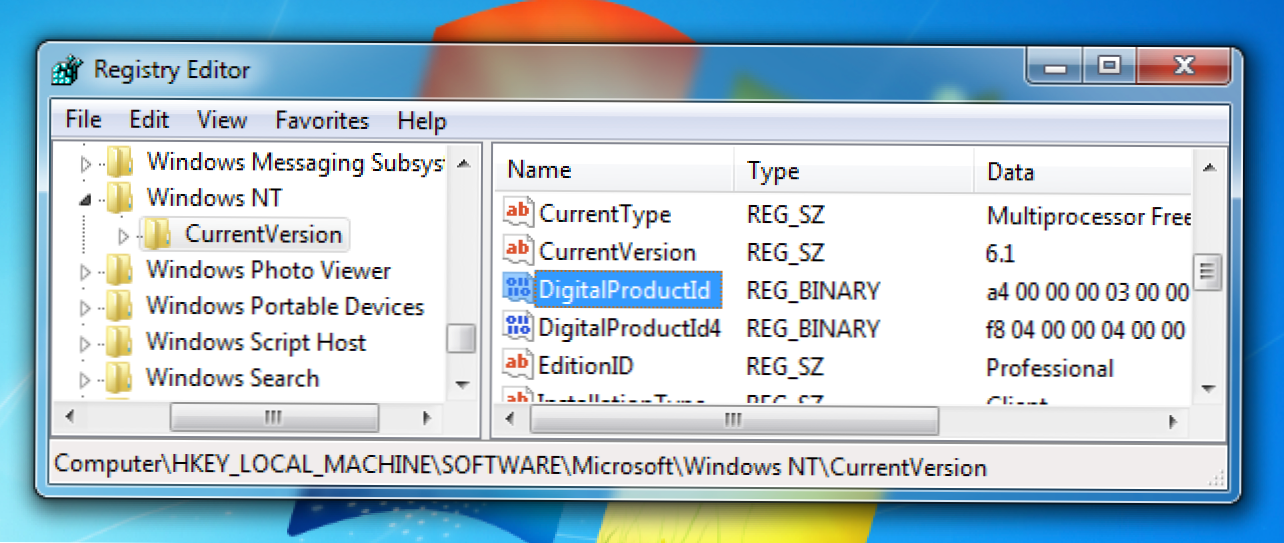Click the DigitalProductId4 binary icon
This screenshot has width=1284, height=543.
[518, 327]
